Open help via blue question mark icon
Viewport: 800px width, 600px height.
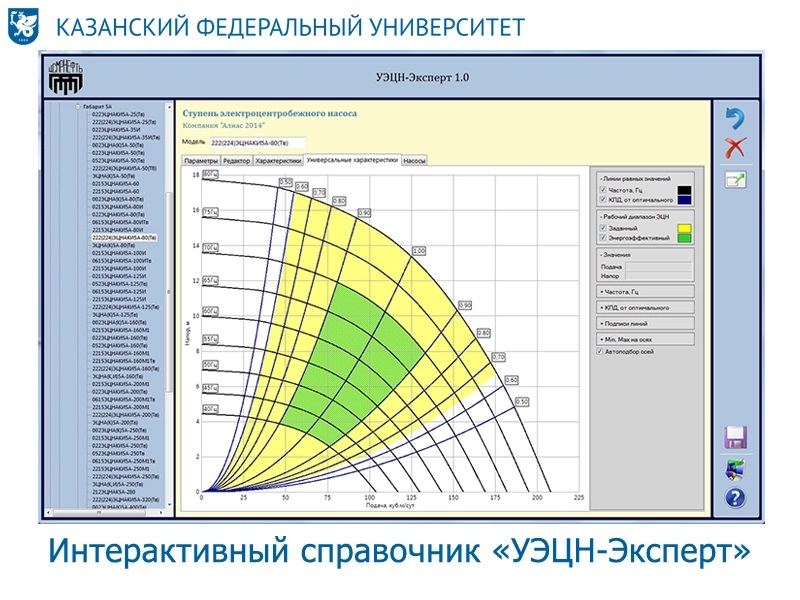[x=735, y=497]
